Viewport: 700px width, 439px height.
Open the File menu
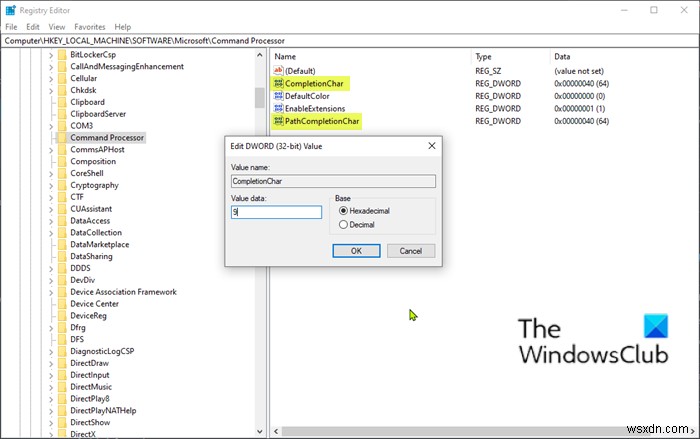point(11,27)
